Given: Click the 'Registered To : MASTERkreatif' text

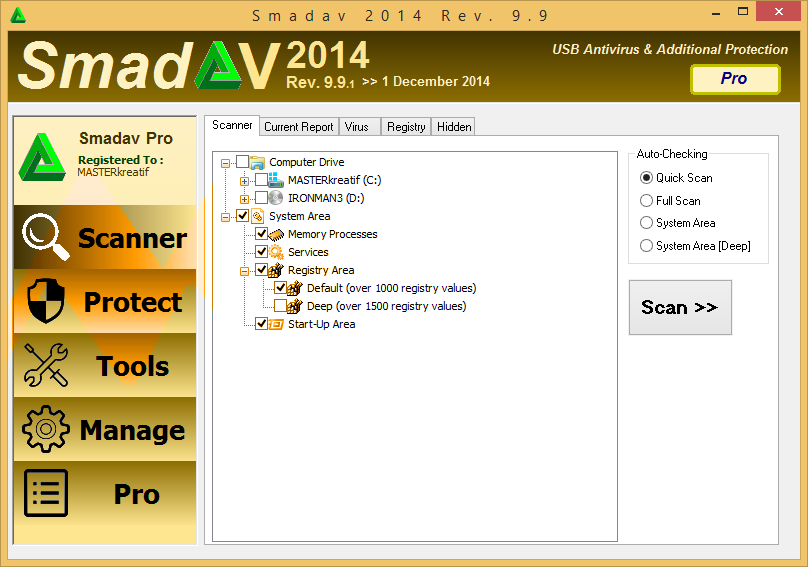Looking at the screenshot, I should click(121, 166).
